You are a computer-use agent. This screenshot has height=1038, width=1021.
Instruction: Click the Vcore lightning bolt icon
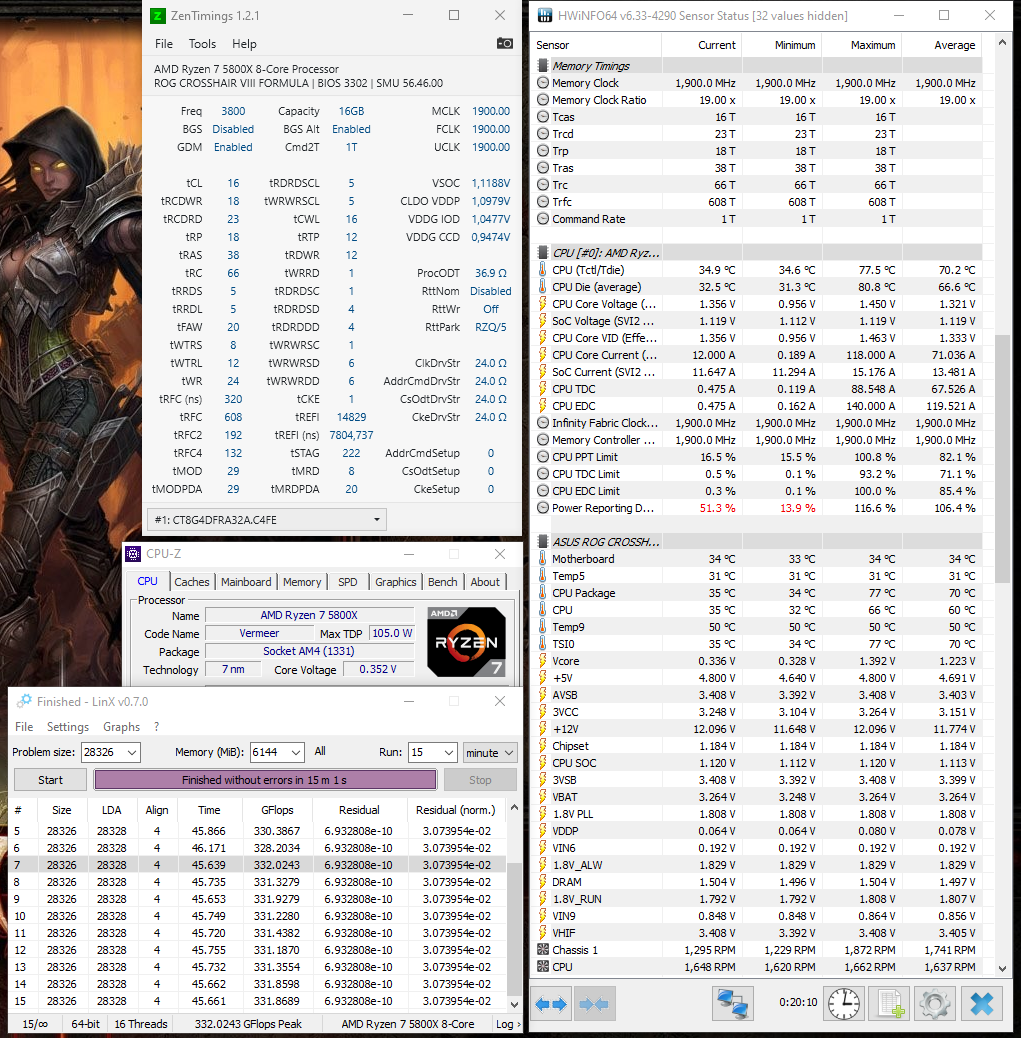(x=543, y=661)
